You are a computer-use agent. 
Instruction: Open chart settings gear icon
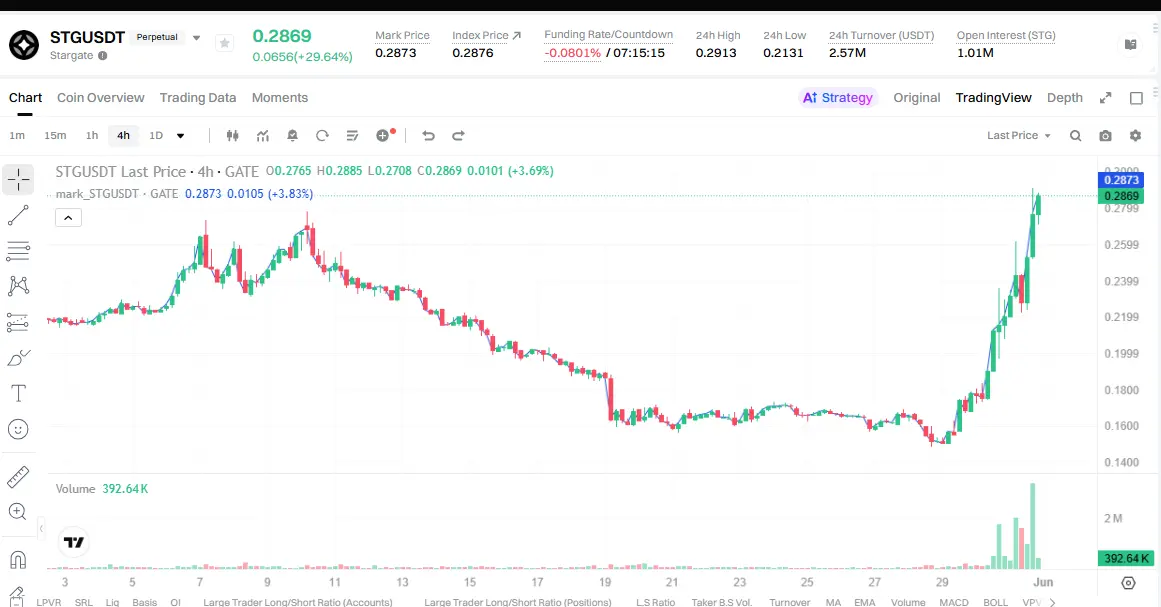(1135, 135)
